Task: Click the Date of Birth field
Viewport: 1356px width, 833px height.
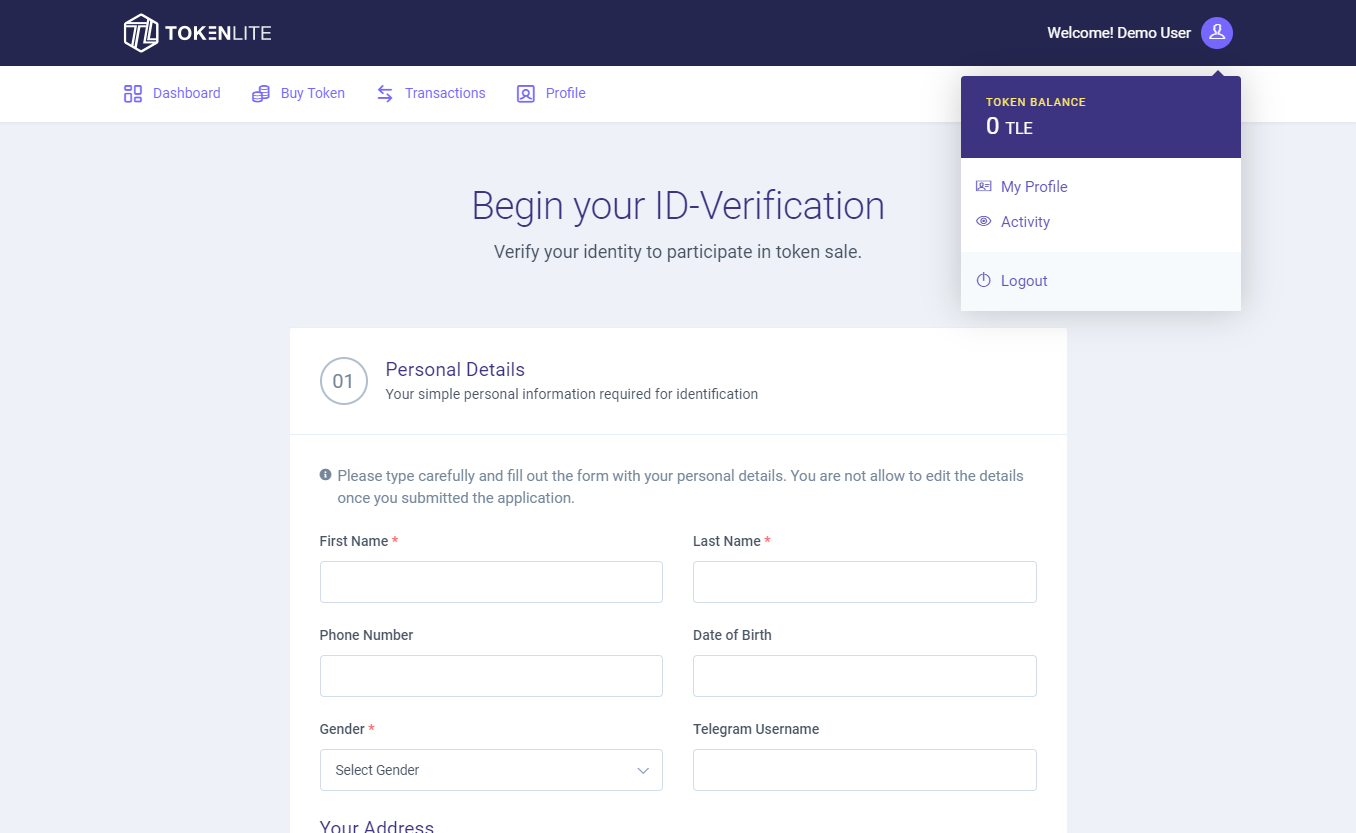Action: (x=864, y=676)
